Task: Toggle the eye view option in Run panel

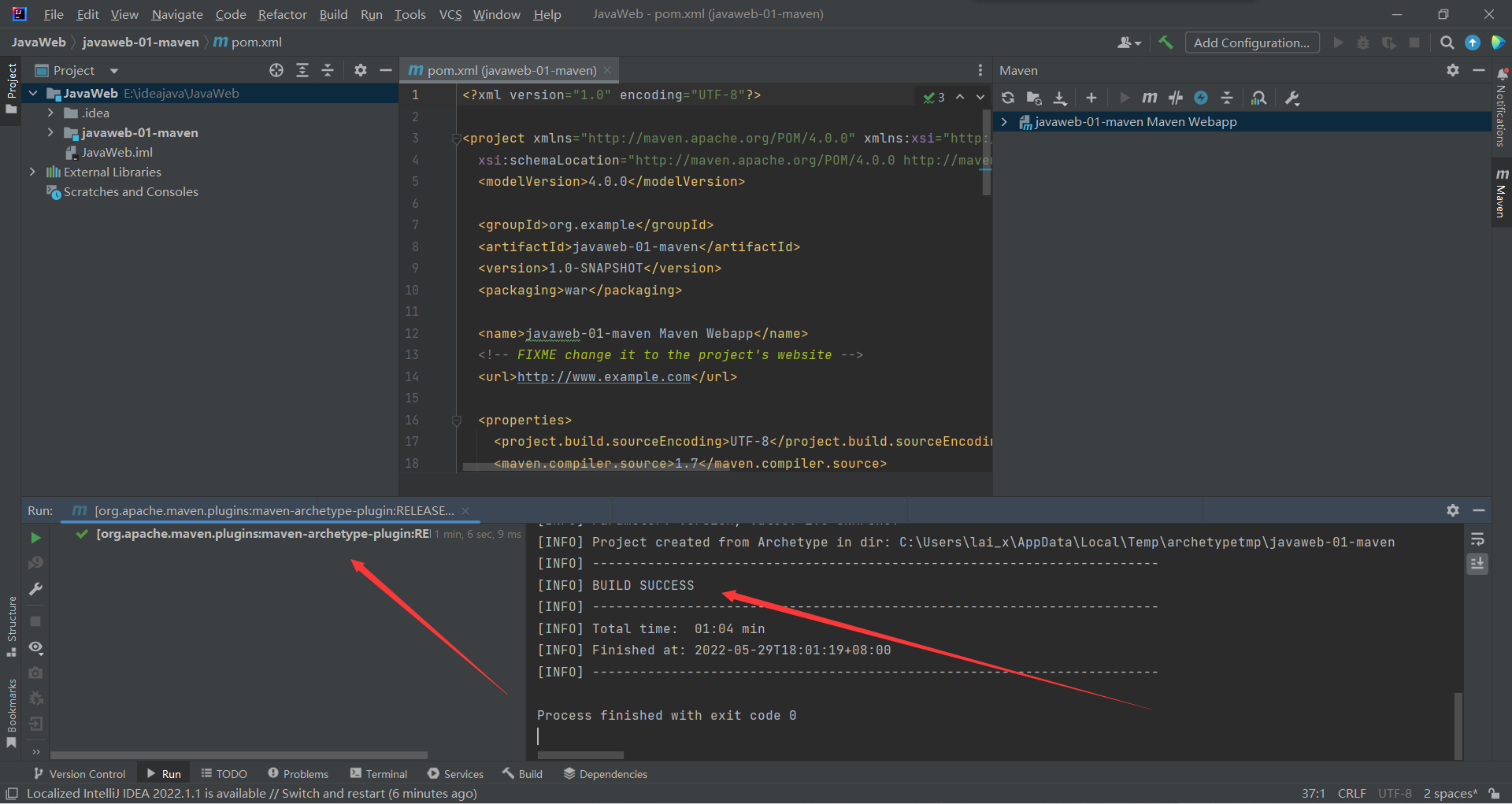Action: point(35,647)
